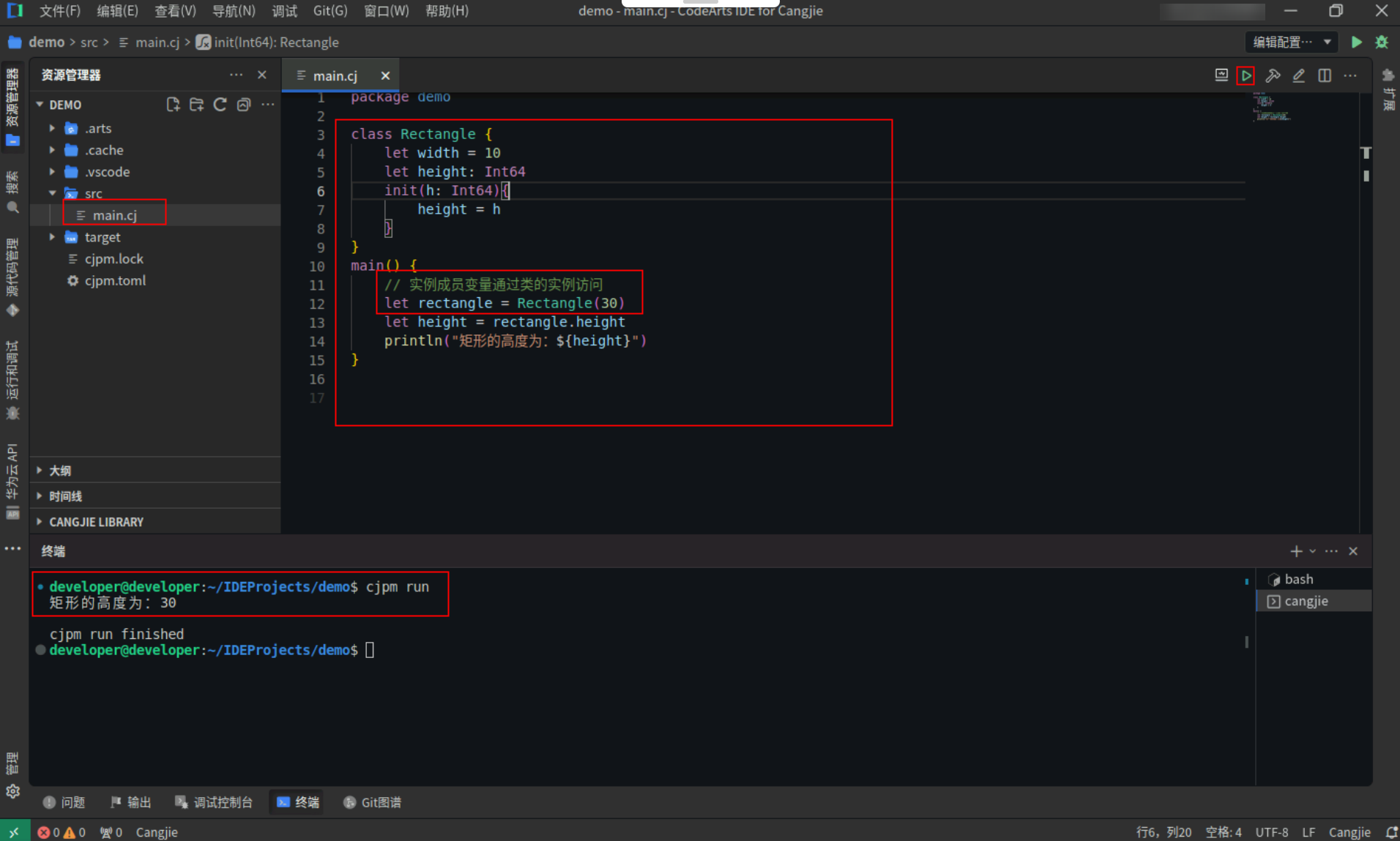Open terminal panel more actions ellipsis
This screenshot has height=841, width=1400.
click(1331, 551)
